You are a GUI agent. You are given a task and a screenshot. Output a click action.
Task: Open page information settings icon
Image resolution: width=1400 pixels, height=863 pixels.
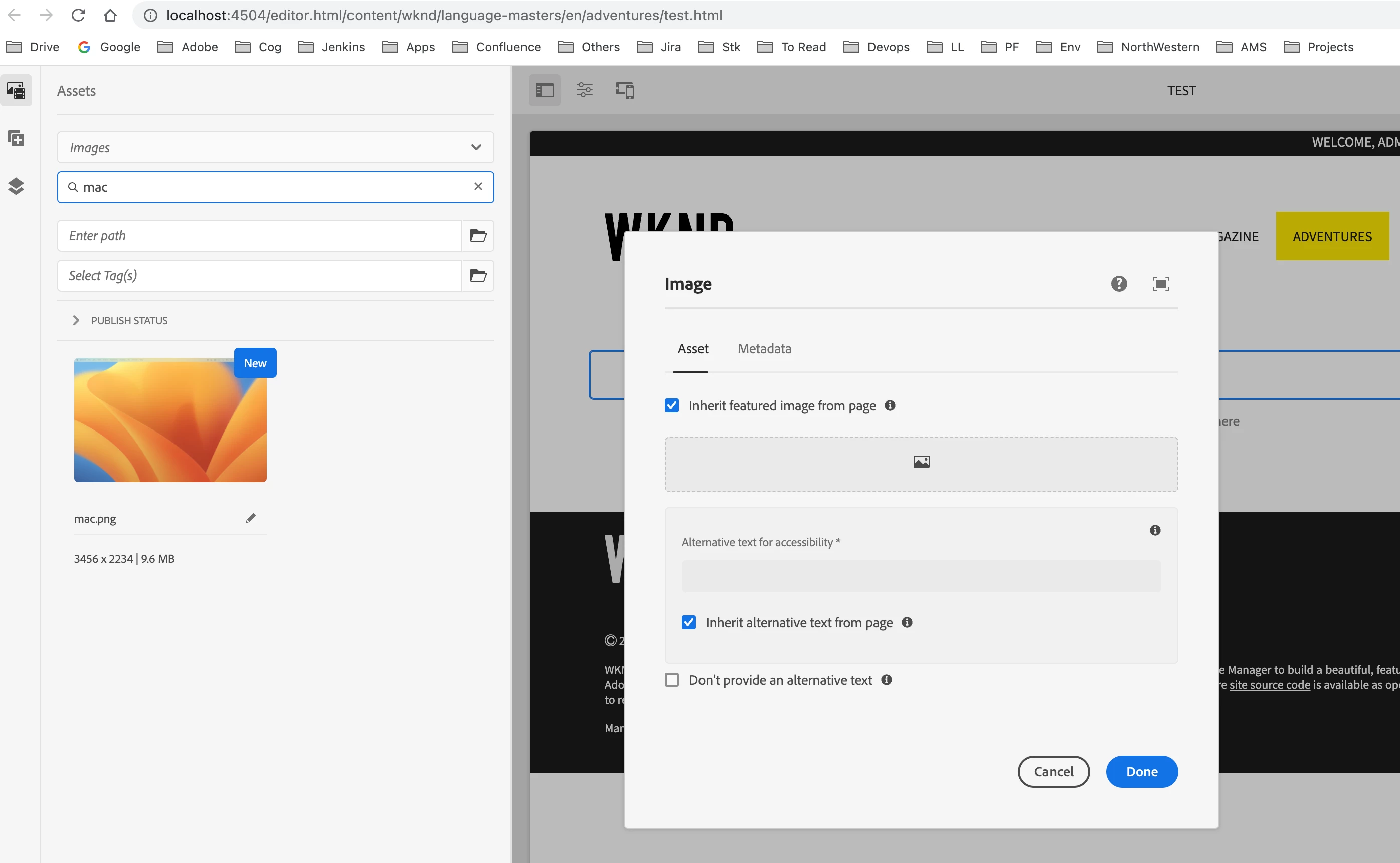pos(584,90)
